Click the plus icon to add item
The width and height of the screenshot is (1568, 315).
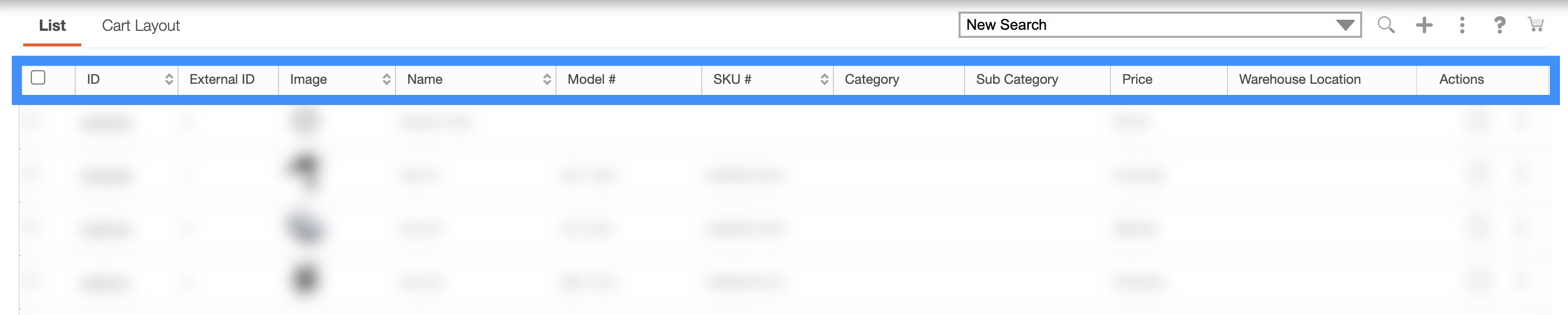click(x=1424, y=25)
